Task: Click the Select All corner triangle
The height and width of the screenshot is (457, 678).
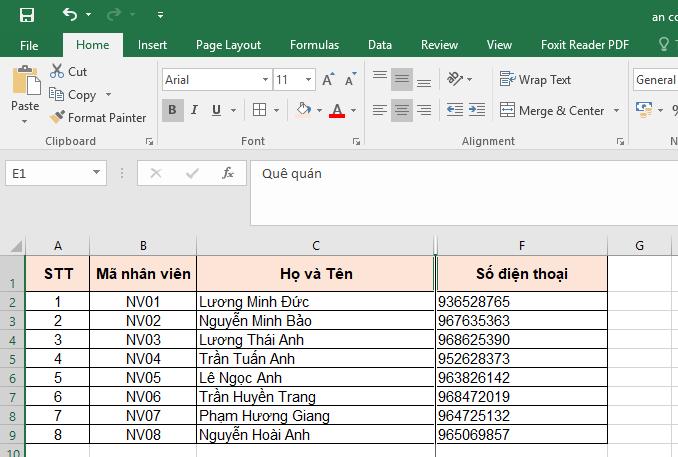Action: point(16,246)
